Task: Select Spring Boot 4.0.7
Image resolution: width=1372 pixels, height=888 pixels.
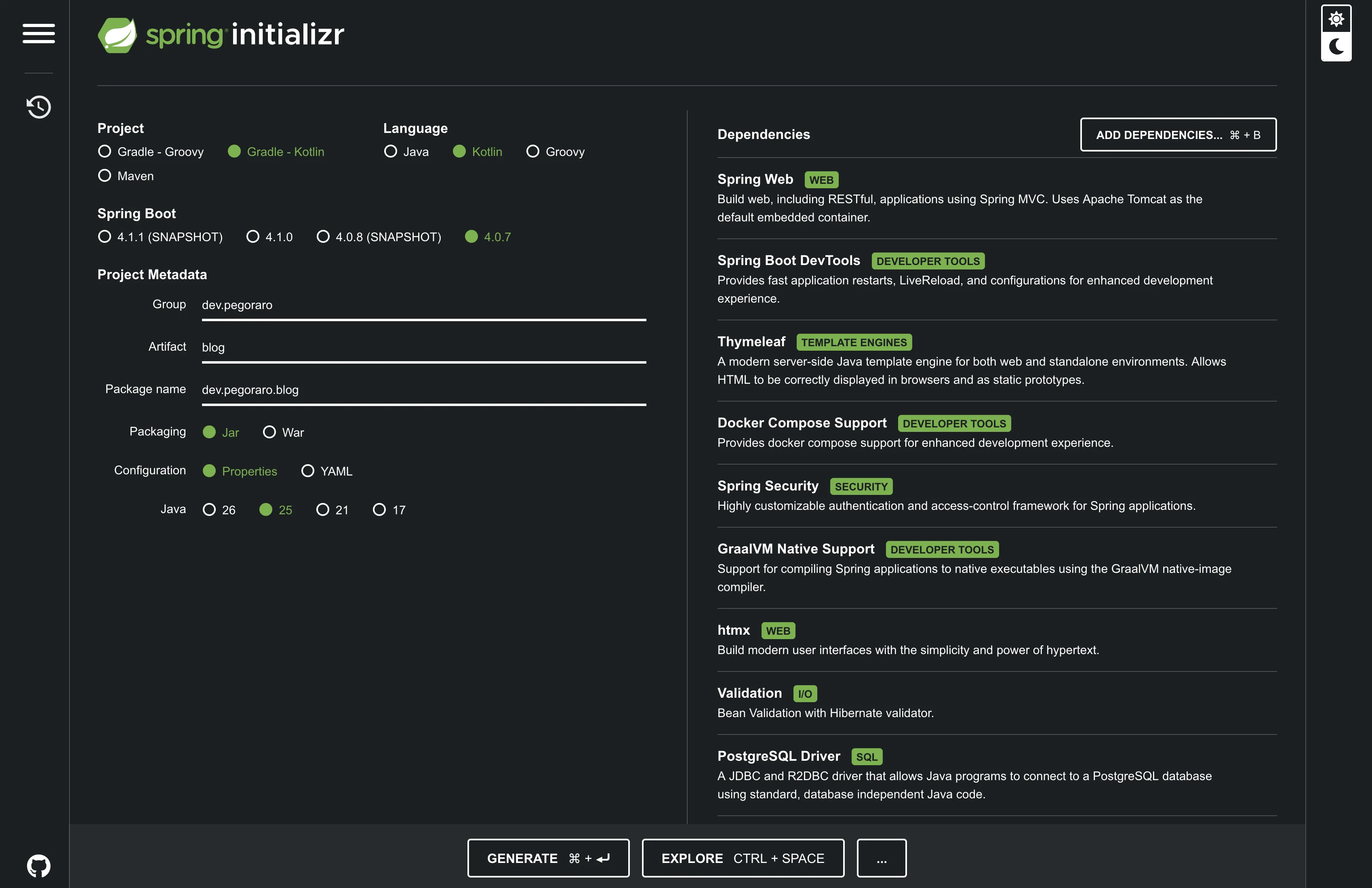Action: [x=488, y=237]
